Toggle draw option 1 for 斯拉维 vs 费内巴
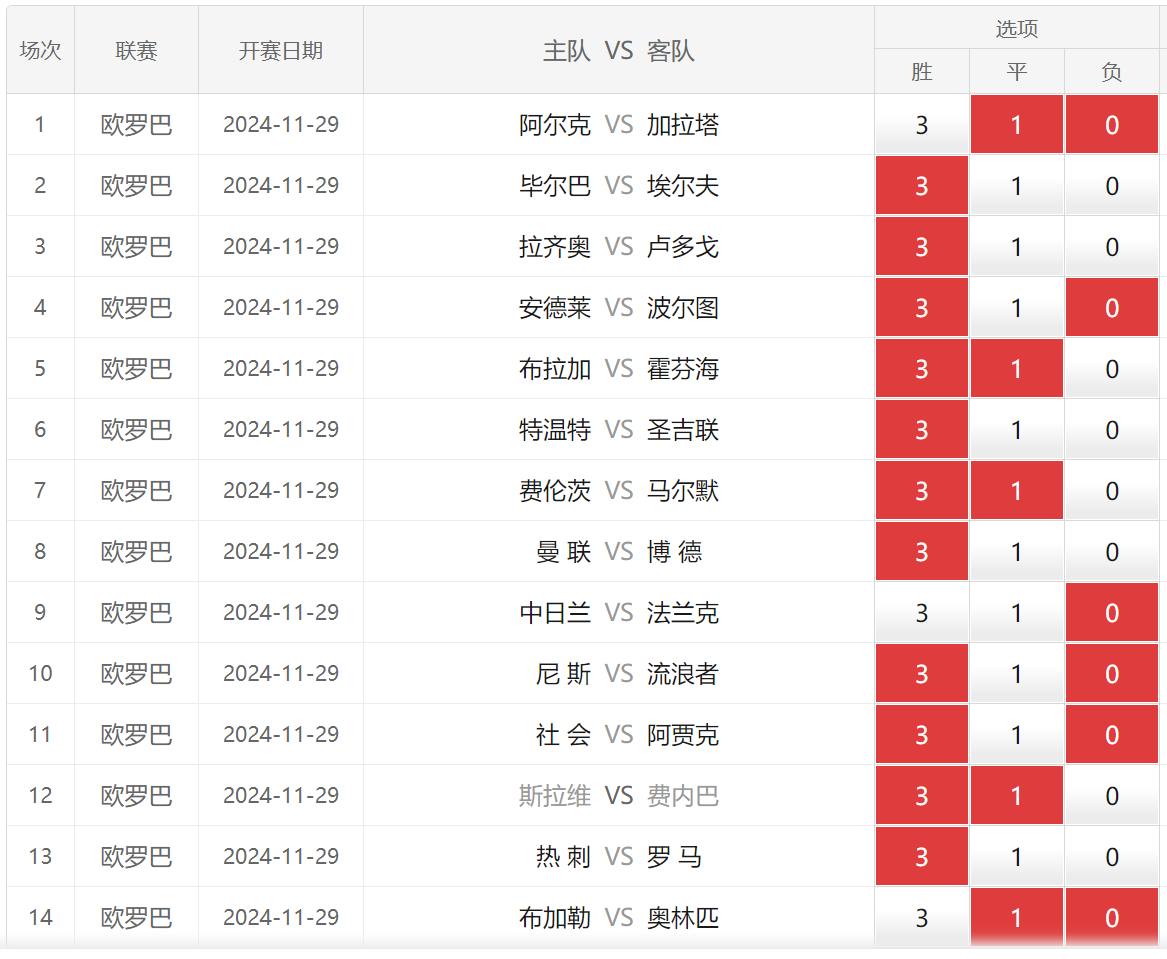The width and height of the screenshot is (1167, 959). (x=1016, y=796)
